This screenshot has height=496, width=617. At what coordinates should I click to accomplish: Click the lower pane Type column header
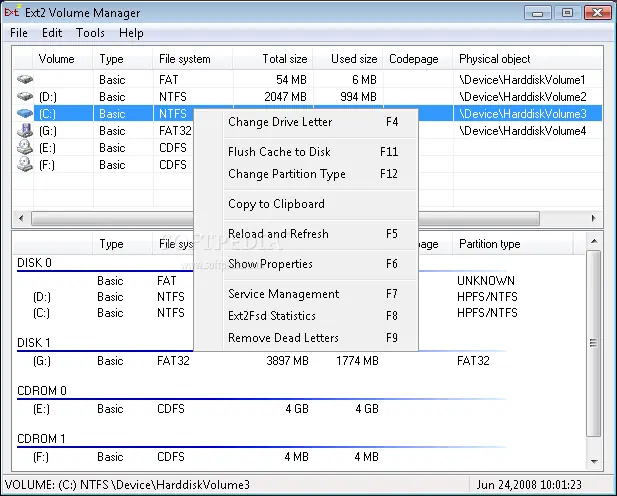pyautogui.click(x=123, y=244)
